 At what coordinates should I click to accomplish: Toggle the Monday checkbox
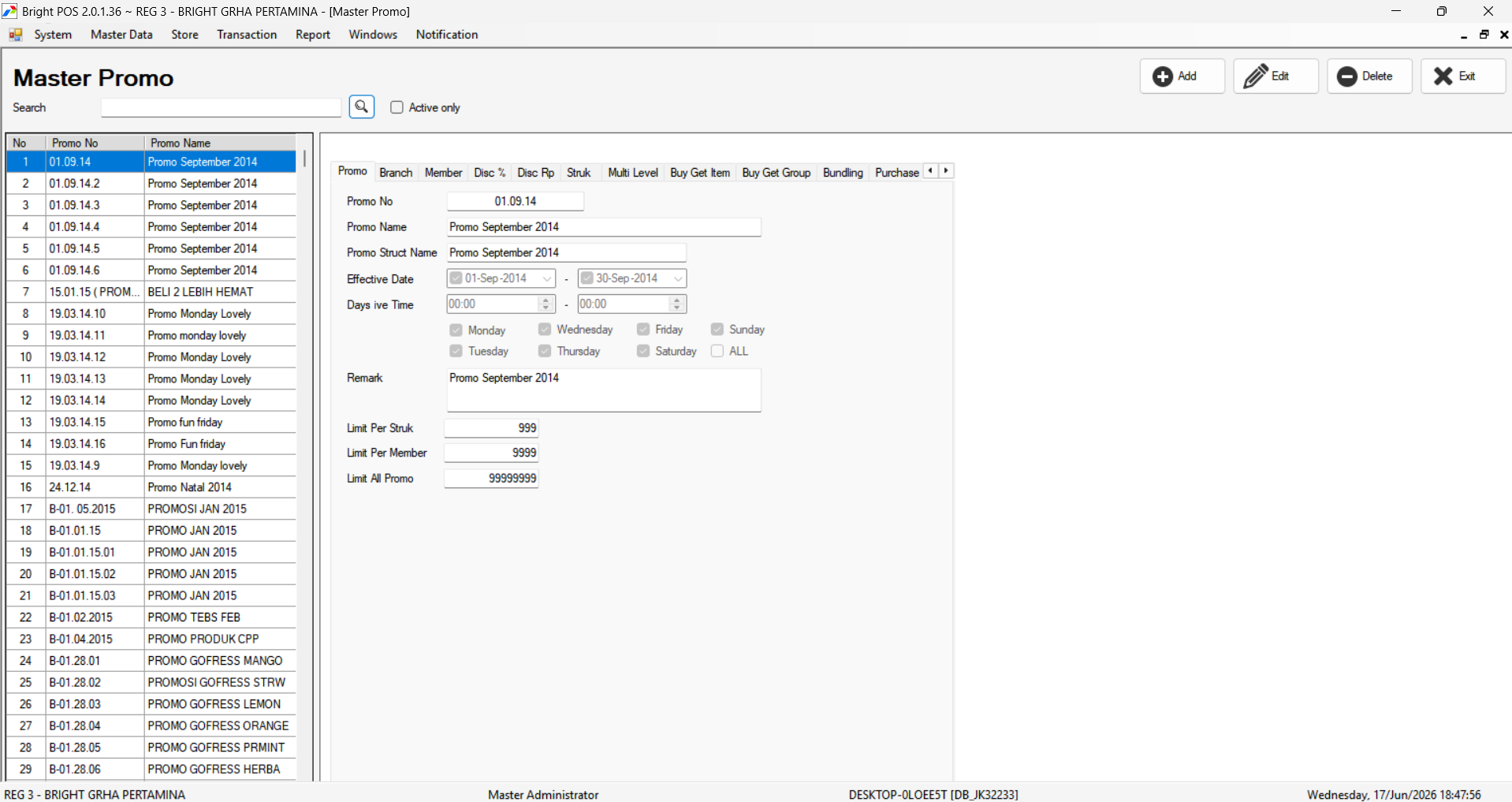pos(456,330)
